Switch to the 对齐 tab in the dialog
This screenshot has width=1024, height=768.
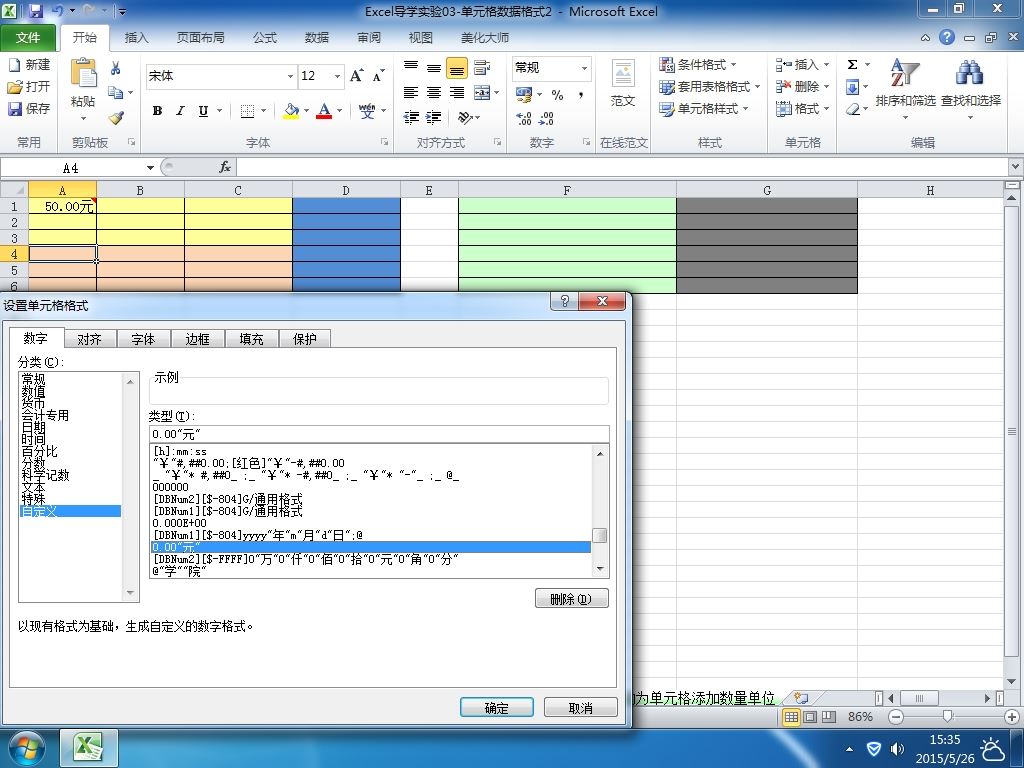tap(89, 339)
